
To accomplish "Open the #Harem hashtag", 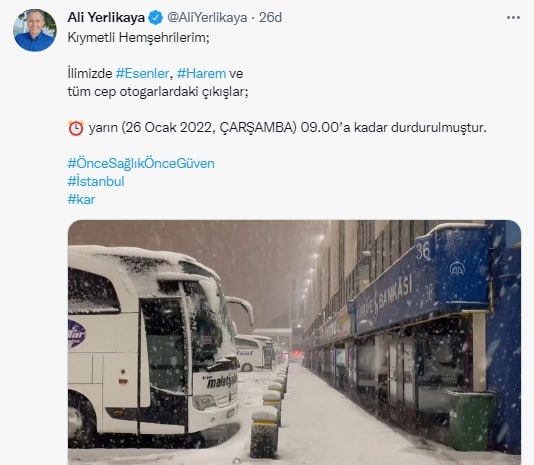I will 202,73.
